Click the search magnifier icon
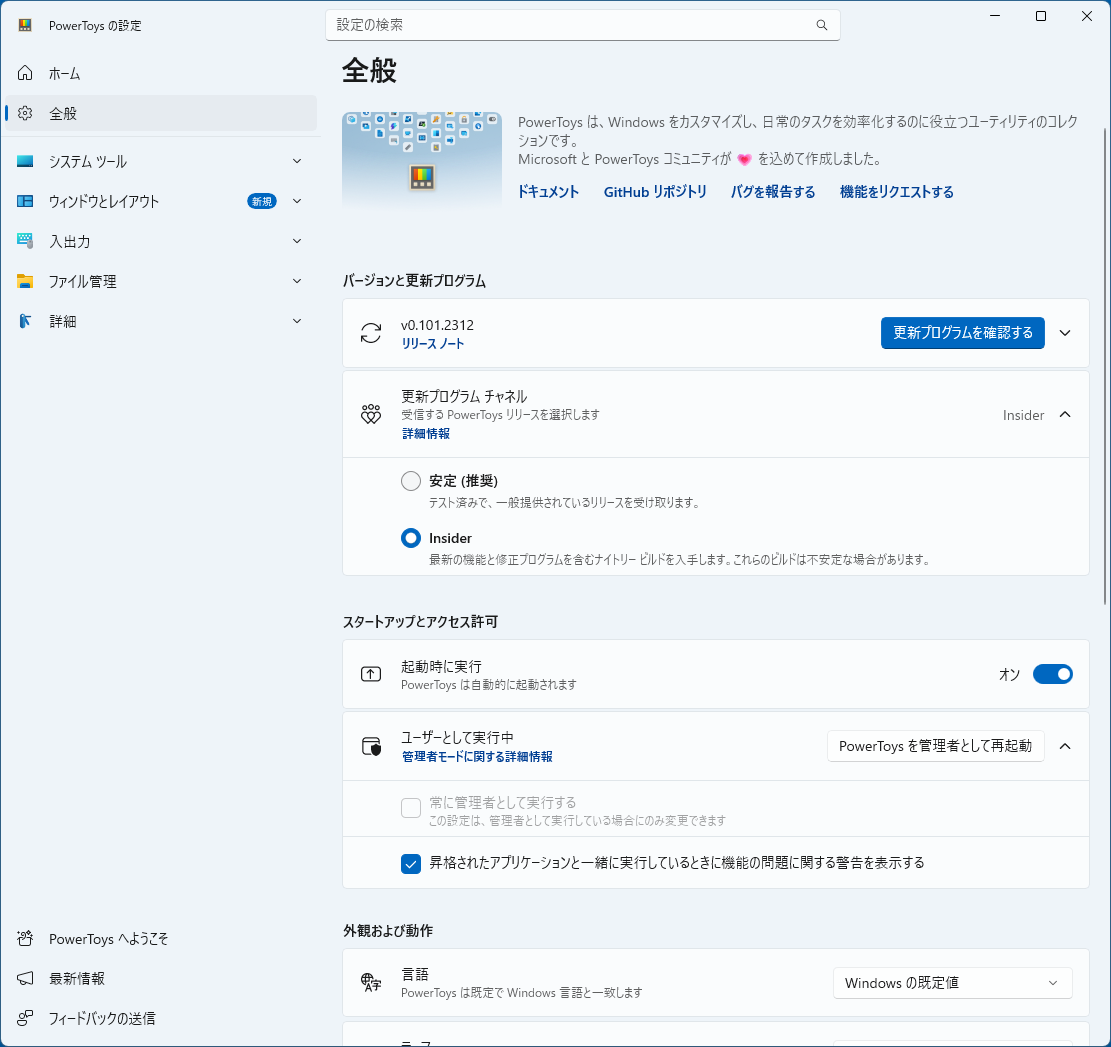 [821, 25]
